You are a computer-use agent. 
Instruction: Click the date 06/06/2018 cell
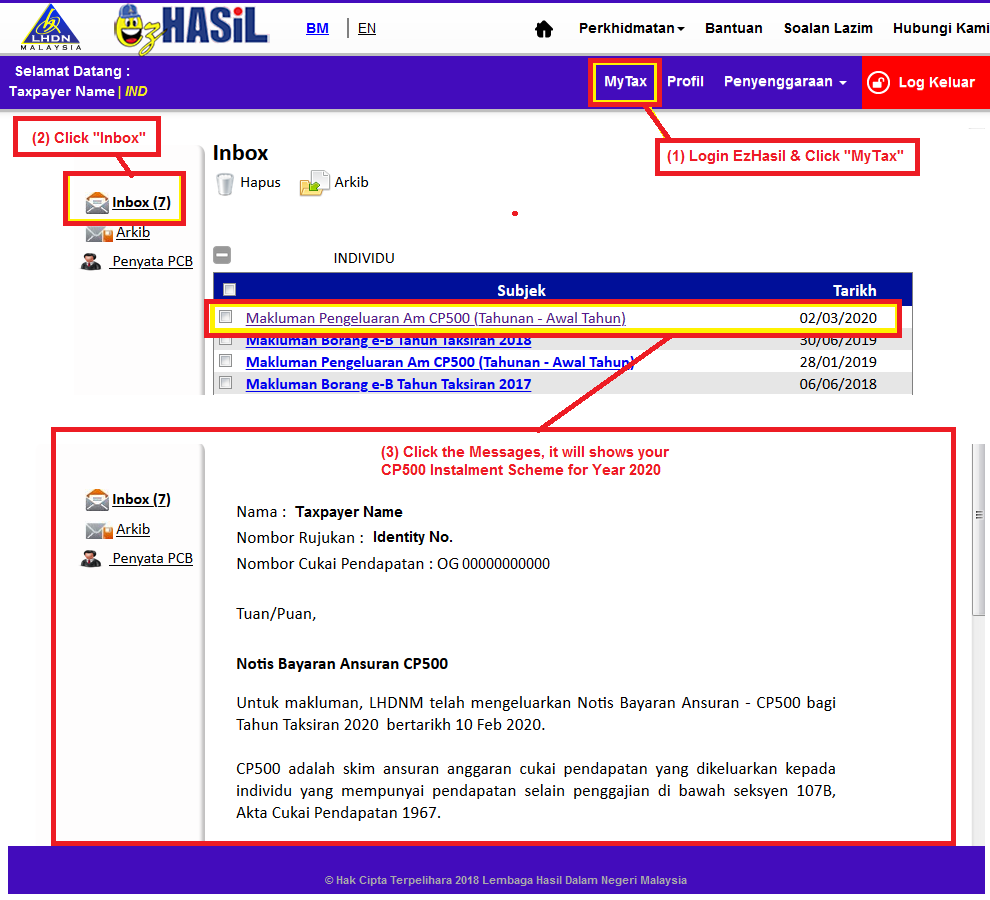tap(838, 384)
